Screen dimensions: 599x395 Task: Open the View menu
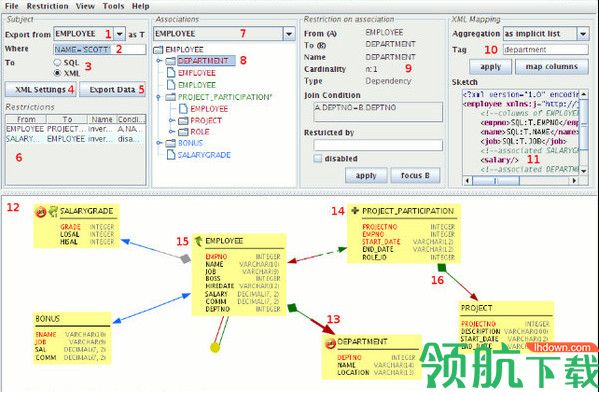point(85,6)
